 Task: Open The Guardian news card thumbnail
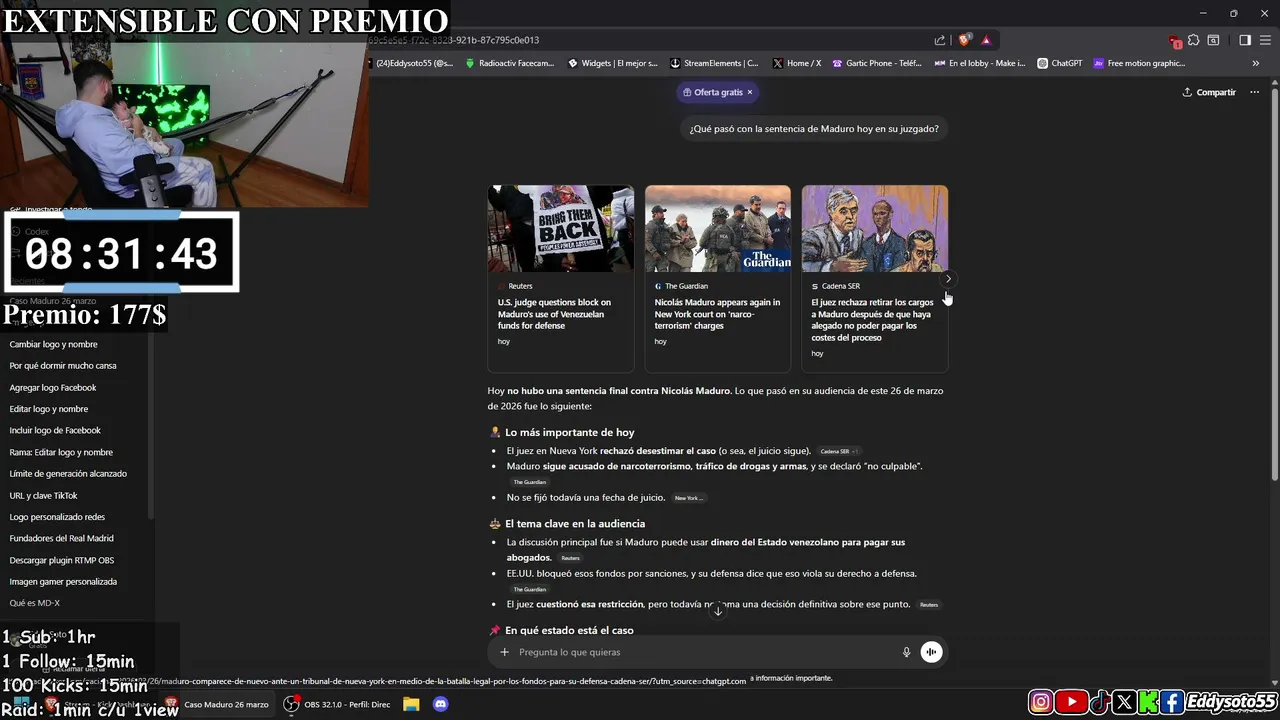click(x=718, y=228)
